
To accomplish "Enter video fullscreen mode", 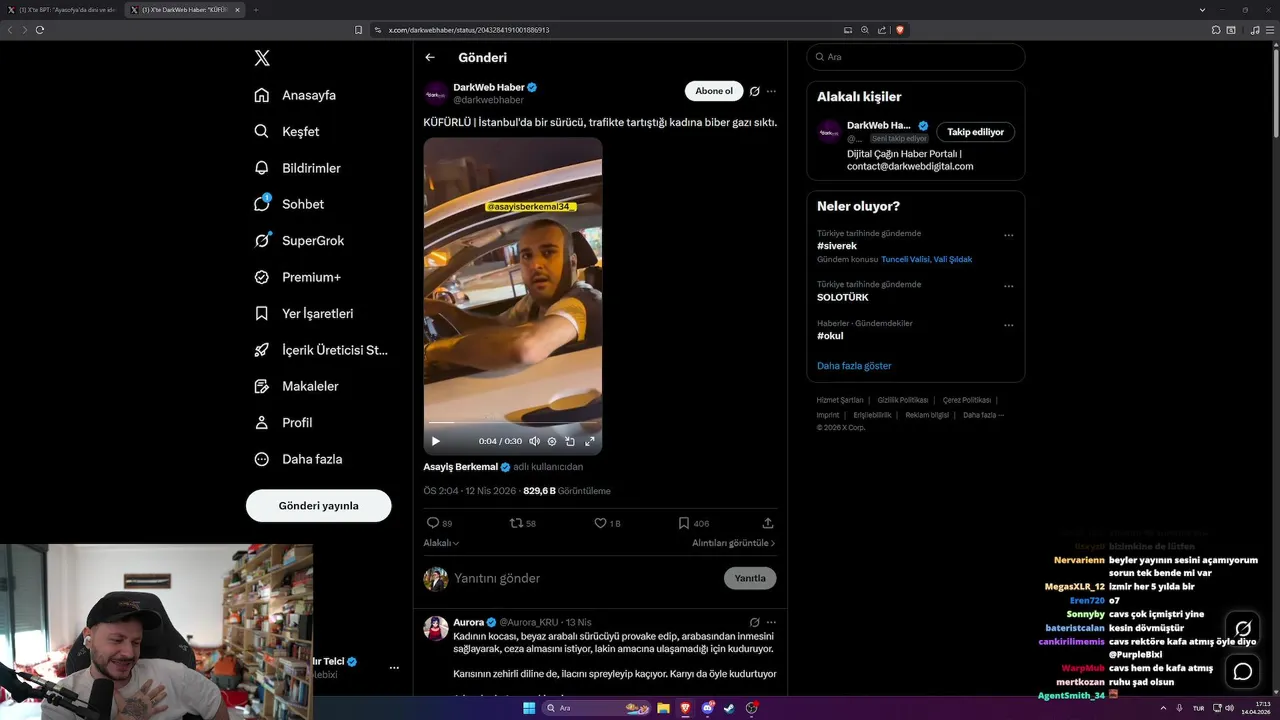I will 590,441.
